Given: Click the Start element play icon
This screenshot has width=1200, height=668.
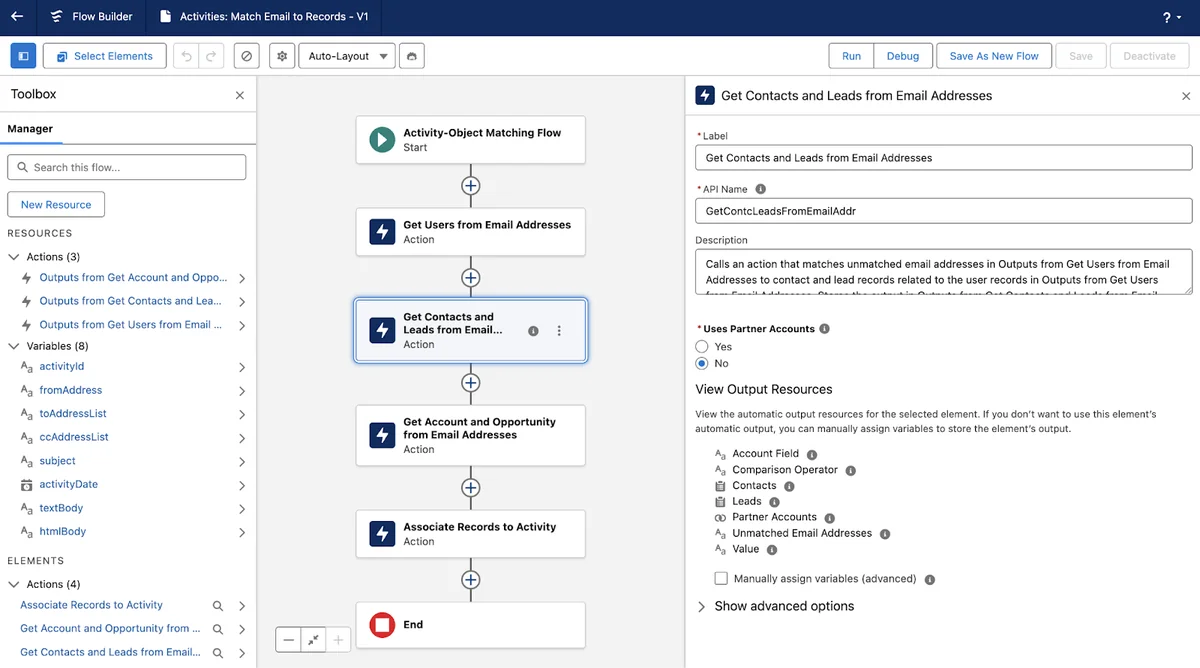Looking at the screenshot, I should (x=382, y=139).
